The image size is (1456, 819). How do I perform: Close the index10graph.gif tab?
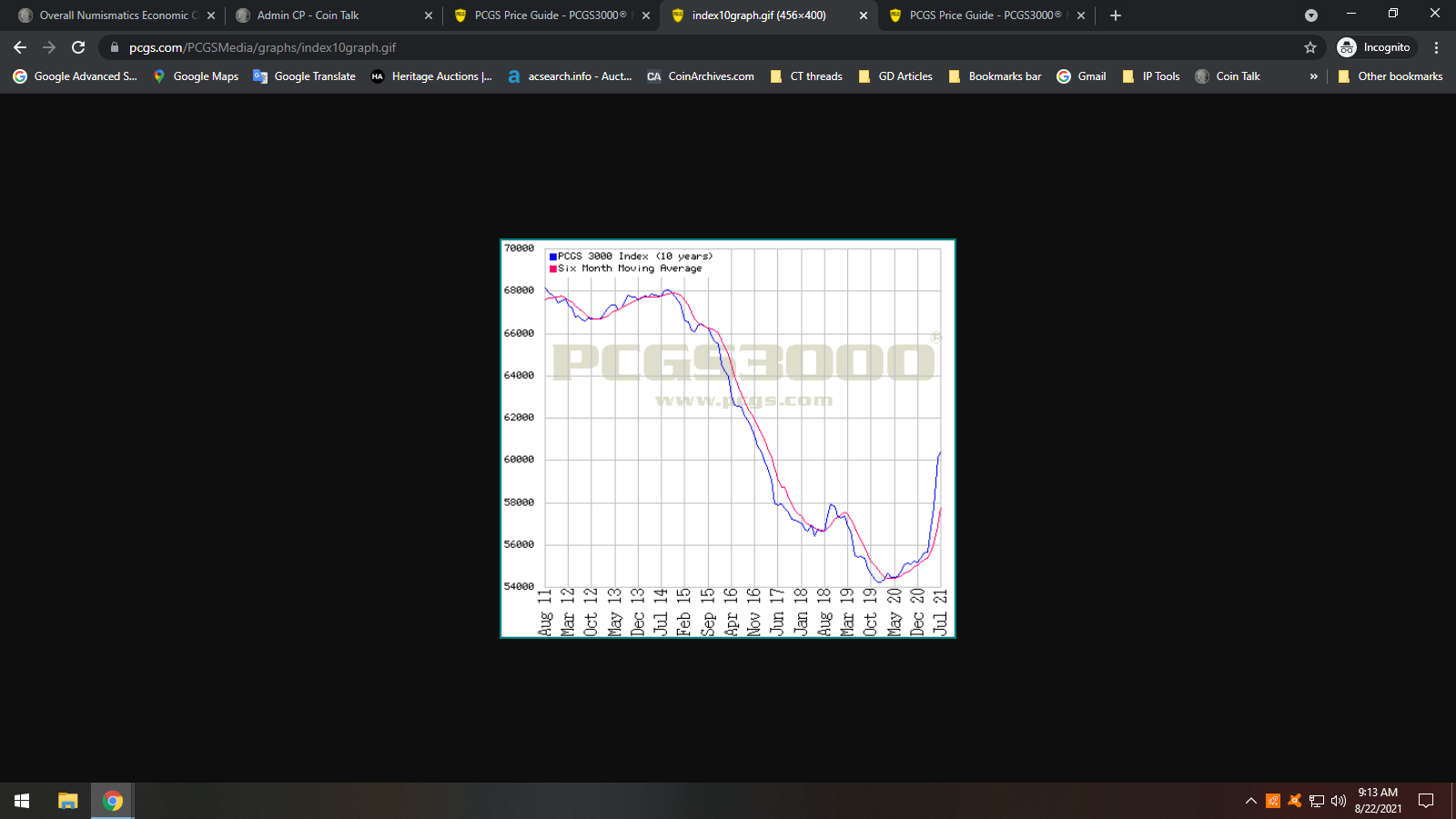tap(864, 15)
